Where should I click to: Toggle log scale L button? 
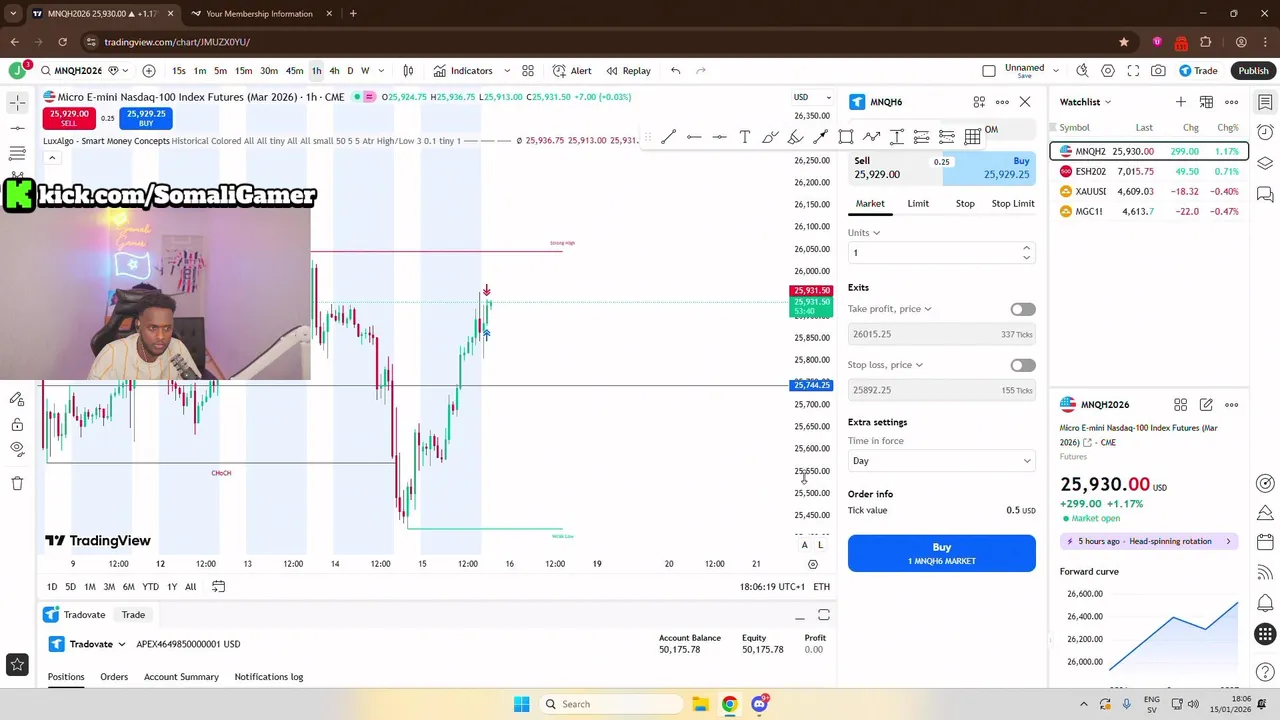[820, 544]
